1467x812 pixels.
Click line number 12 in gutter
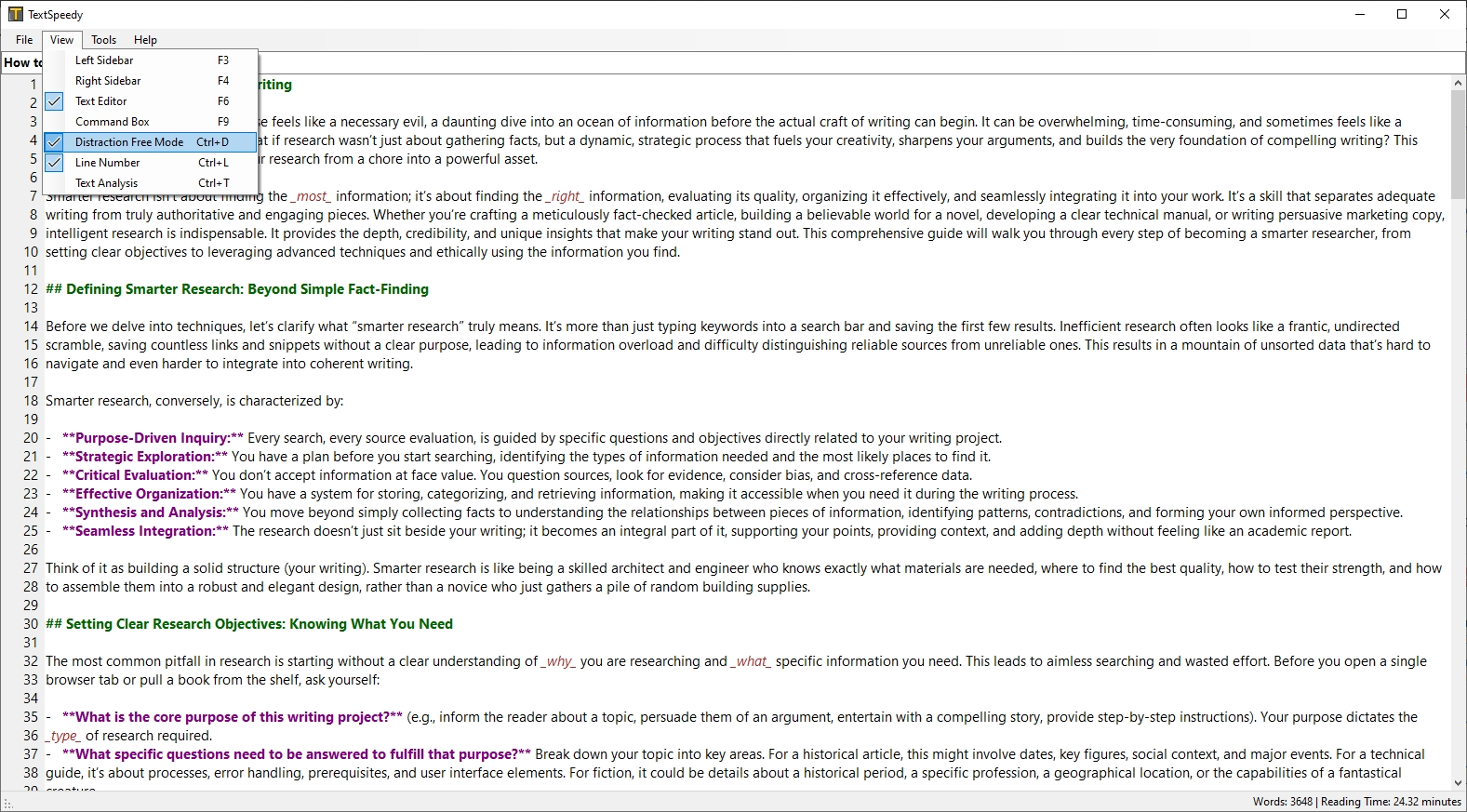pos(31,289)
